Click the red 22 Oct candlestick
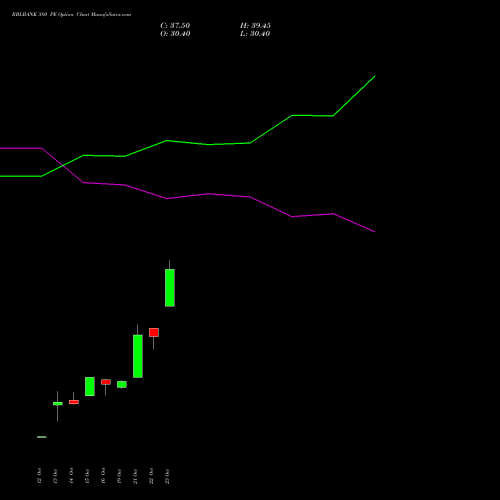 (x=154, y=332)
